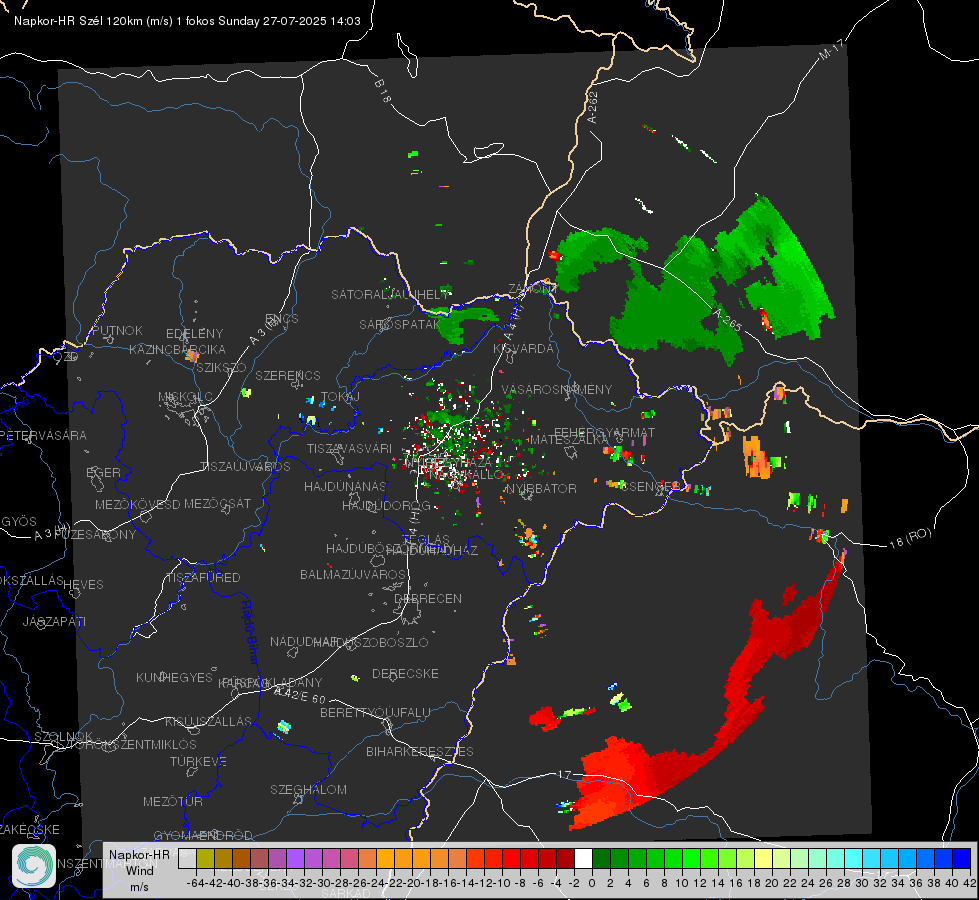This screenshot has width=979, height=900.
Task: Select the A-265 road label
Action: click(x=727, y=320)
